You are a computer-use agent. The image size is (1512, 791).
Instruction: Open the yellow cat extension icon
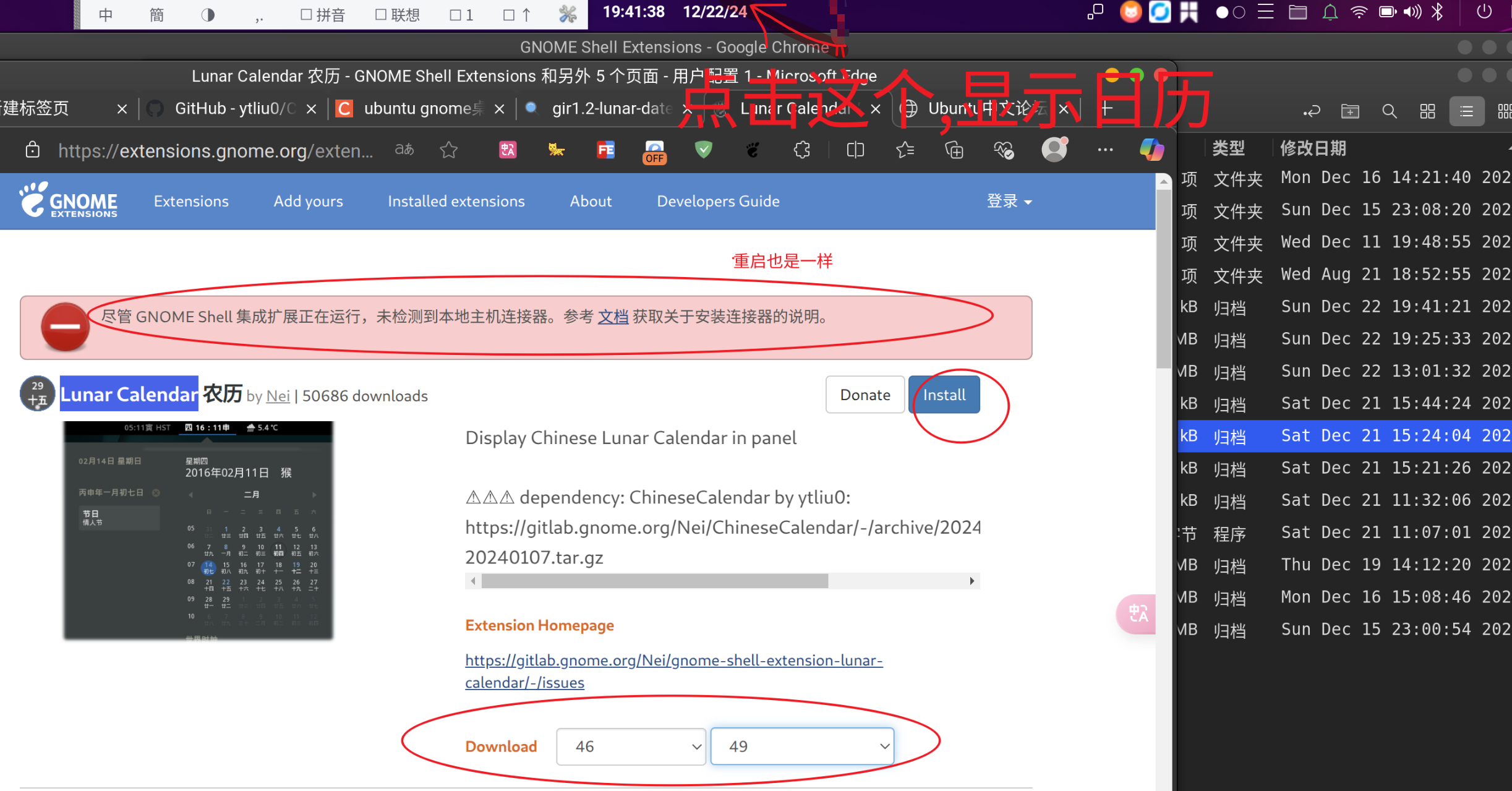(556, 150)
